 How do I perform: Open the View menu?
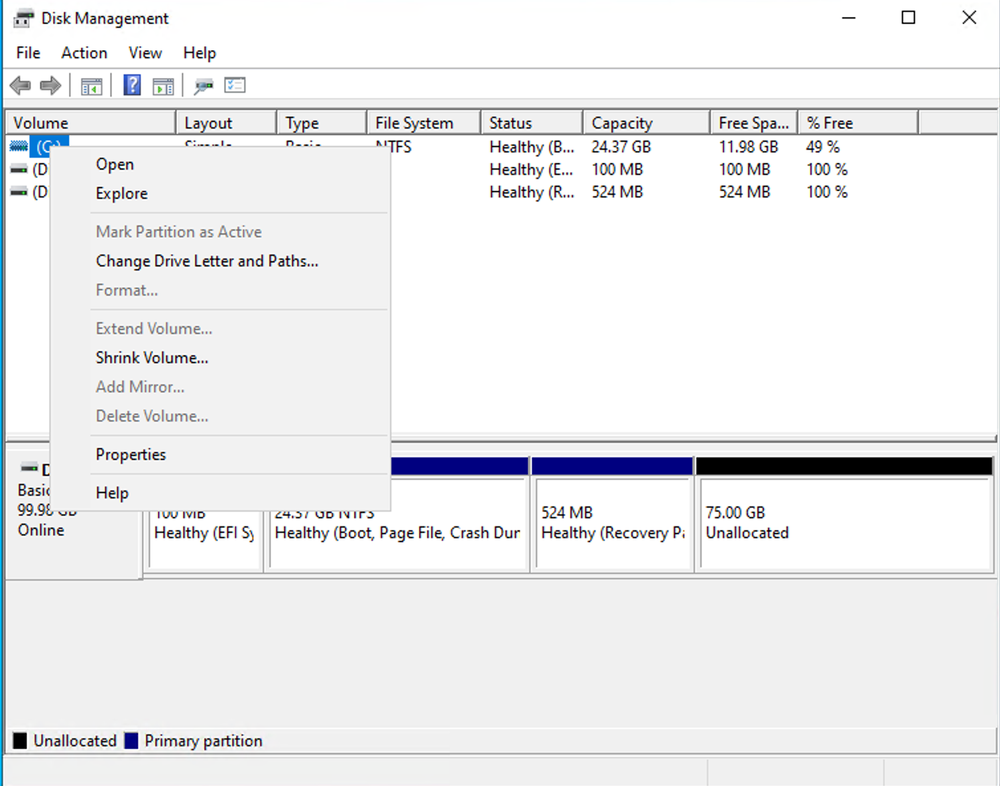145,53
